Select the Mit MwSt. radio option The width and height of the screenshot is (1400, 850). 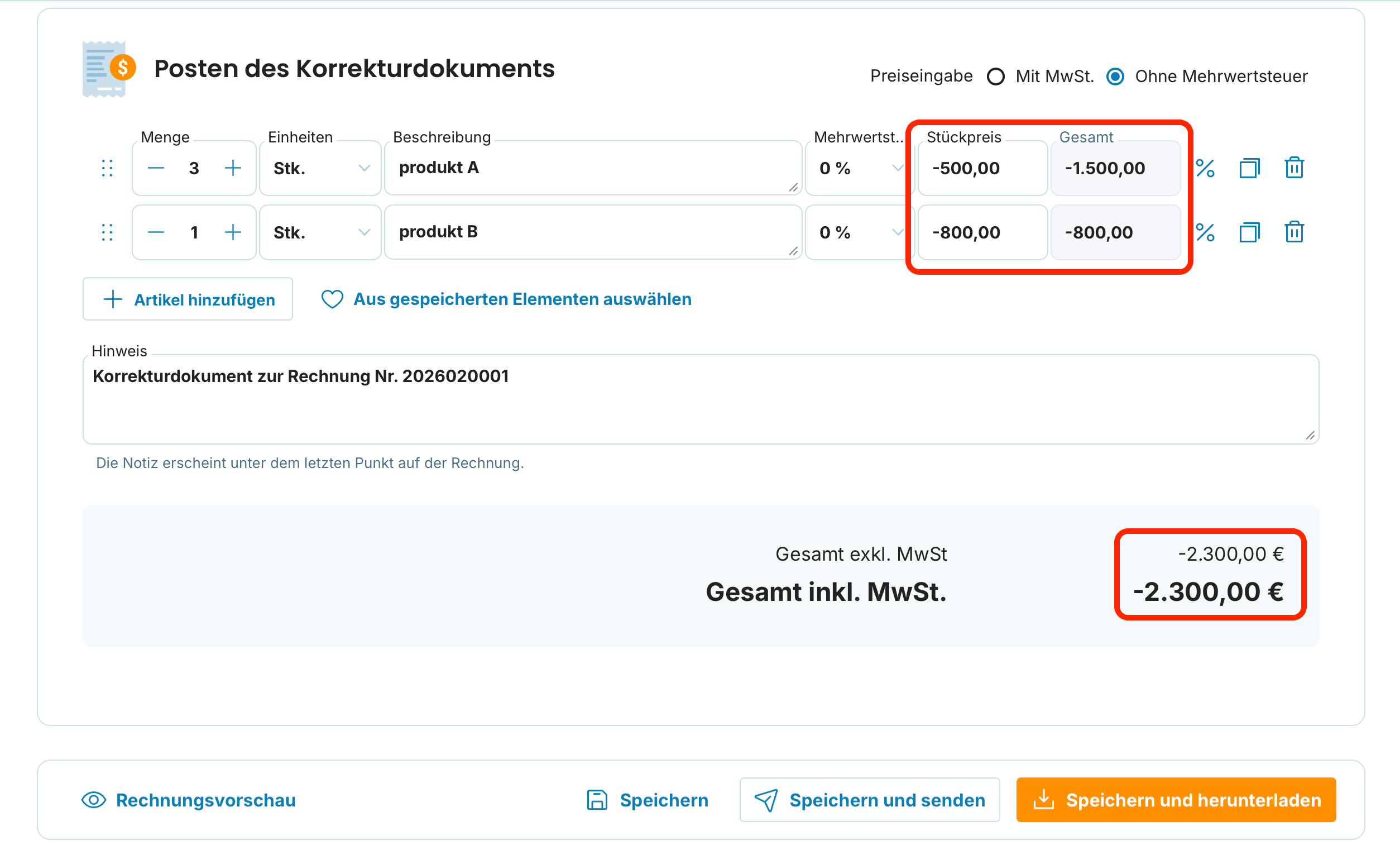(995, 76)
